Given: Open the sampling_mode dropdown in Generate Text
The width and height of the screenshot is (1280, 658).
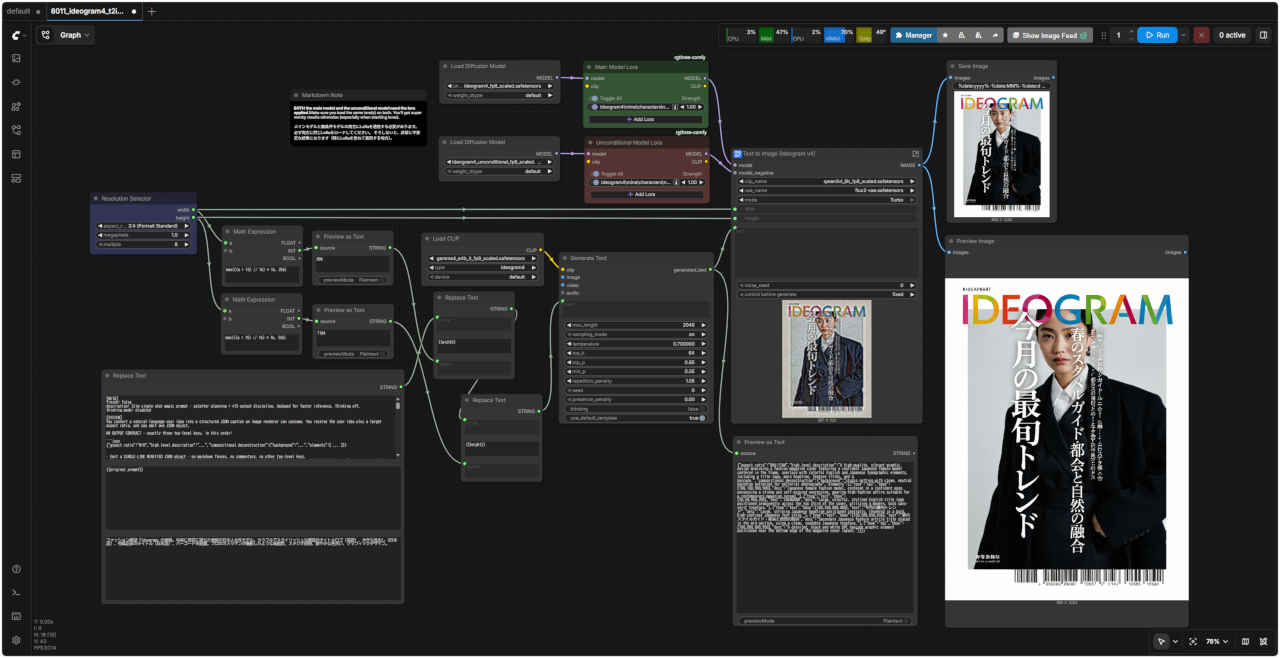Looking at the screenshot, I should click(x=637, y=334).
